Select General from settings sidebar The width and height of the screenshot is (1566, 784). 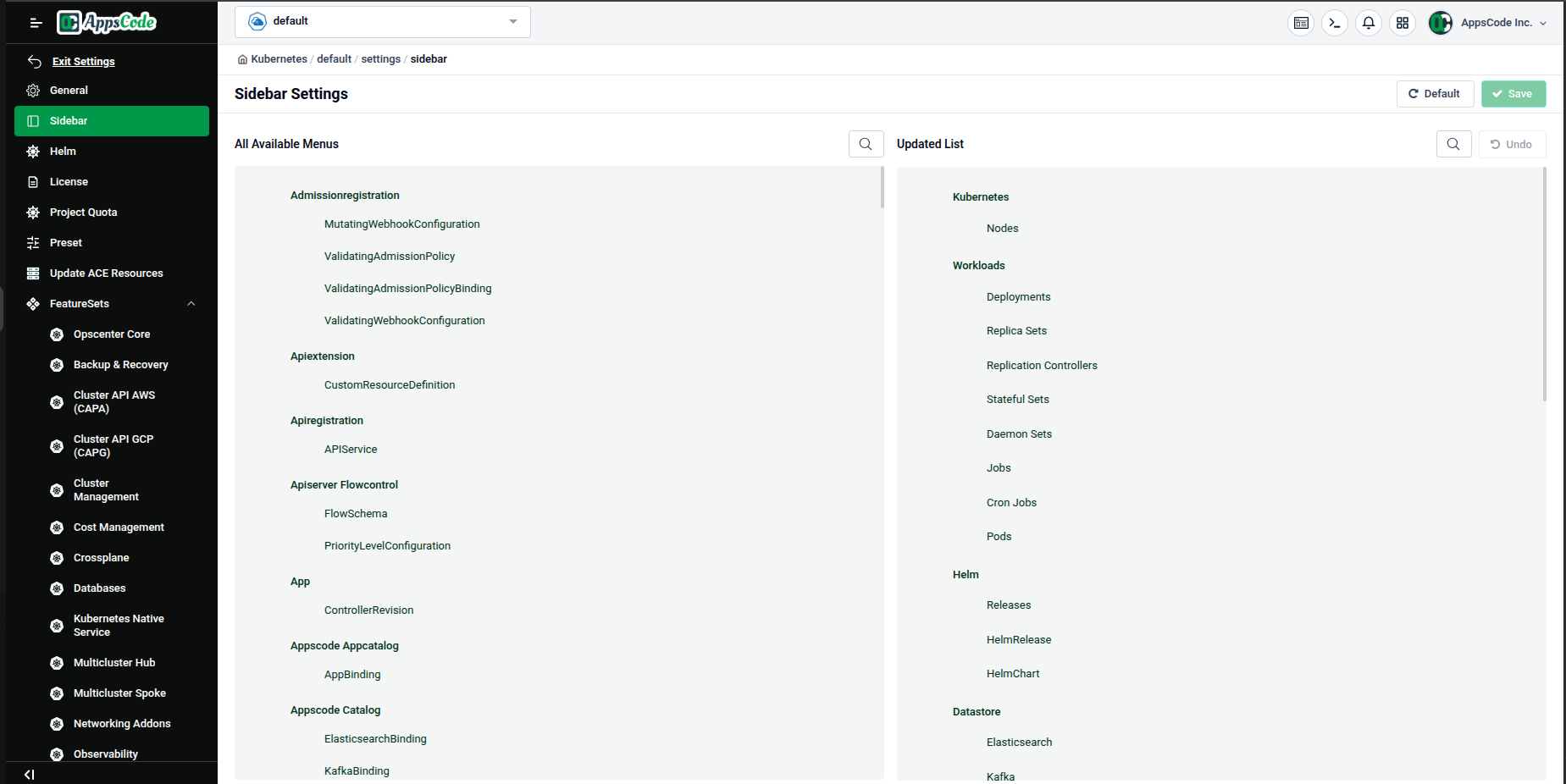pos(69,90)
